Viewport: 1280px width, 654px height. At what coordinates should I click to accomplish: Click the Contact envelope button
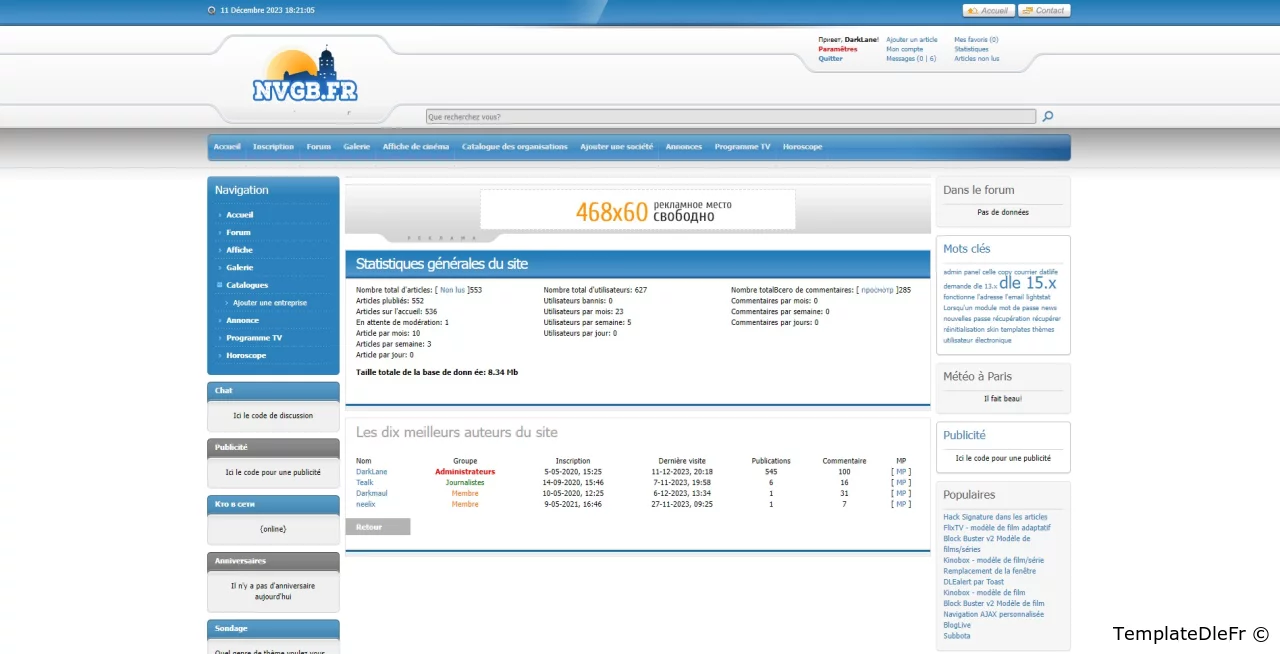pyautogui.click(x=1044, y=11)
